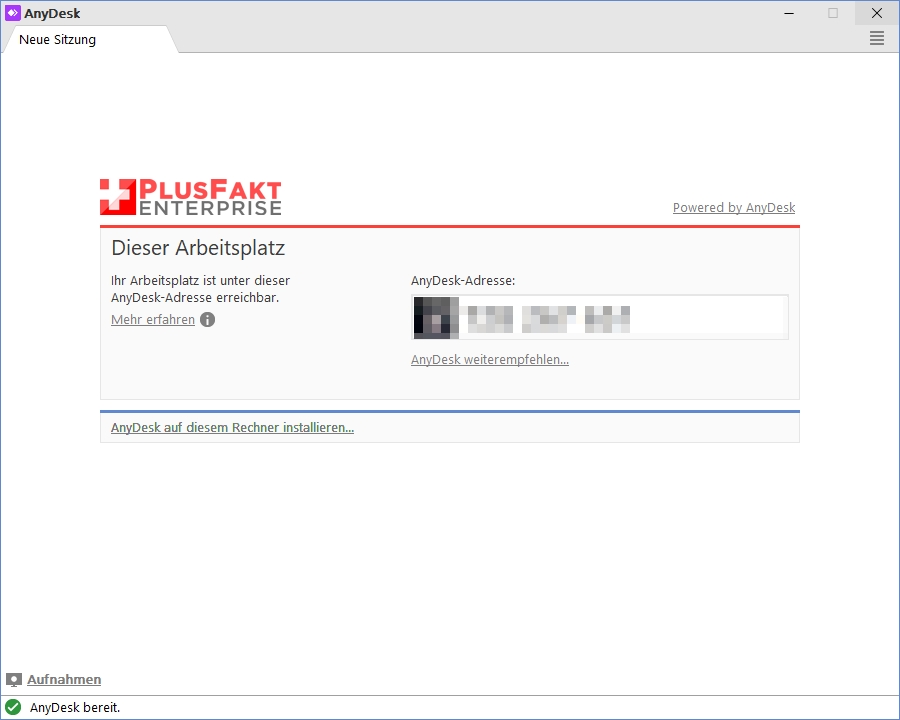
Task: Click the info icon beside Mehr erfahren
Action: [x=207, y=320]
